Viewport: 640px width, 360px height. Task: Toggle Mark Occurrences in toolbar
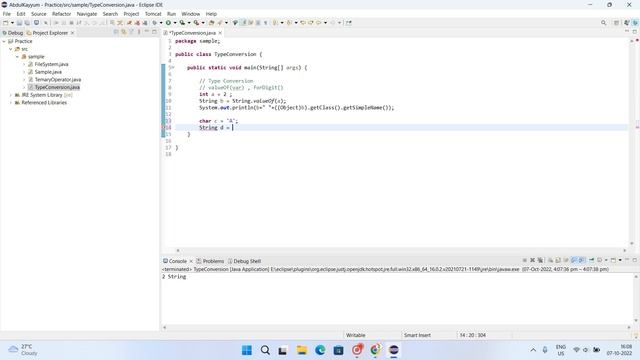pyautogui.click(x=244, y=23)
